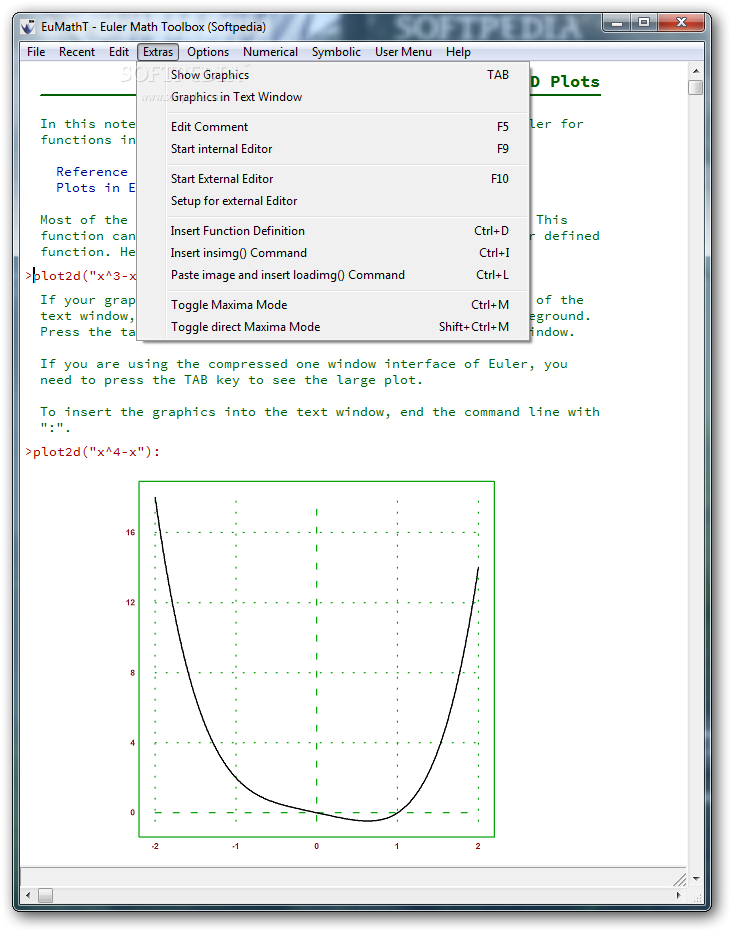Open the User Menu
The width and height of the screenshot is (732, 932).
(x=403, y=52)
